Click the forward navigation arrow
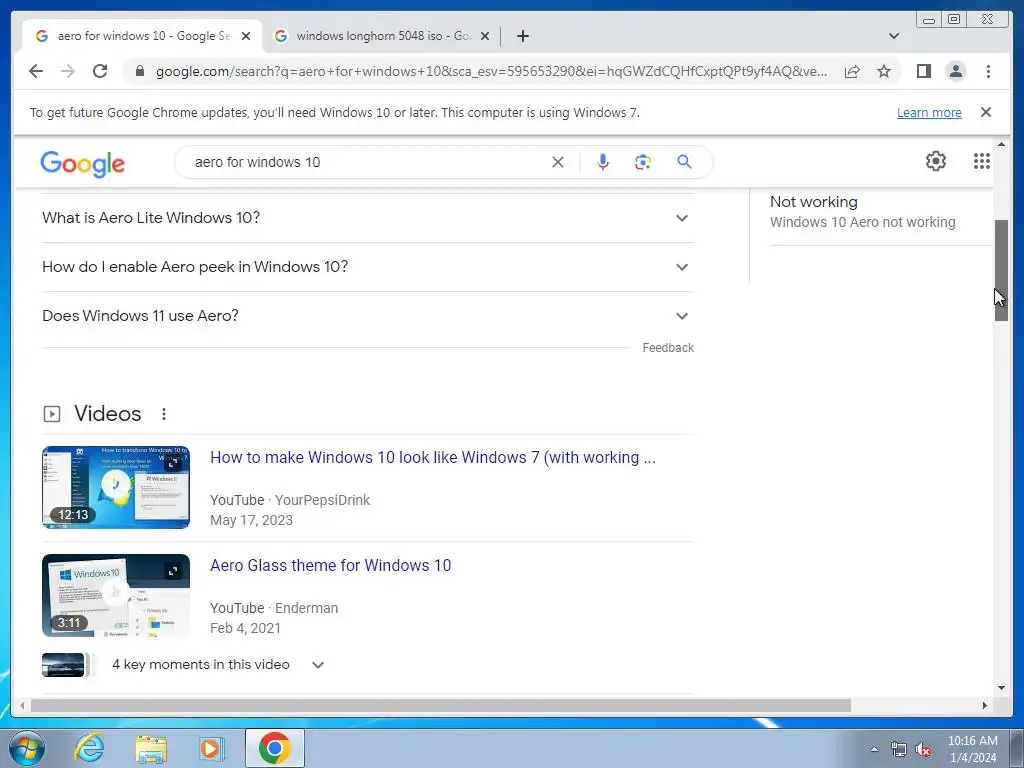Screen dimensions: 1024x768 point(68,71)
